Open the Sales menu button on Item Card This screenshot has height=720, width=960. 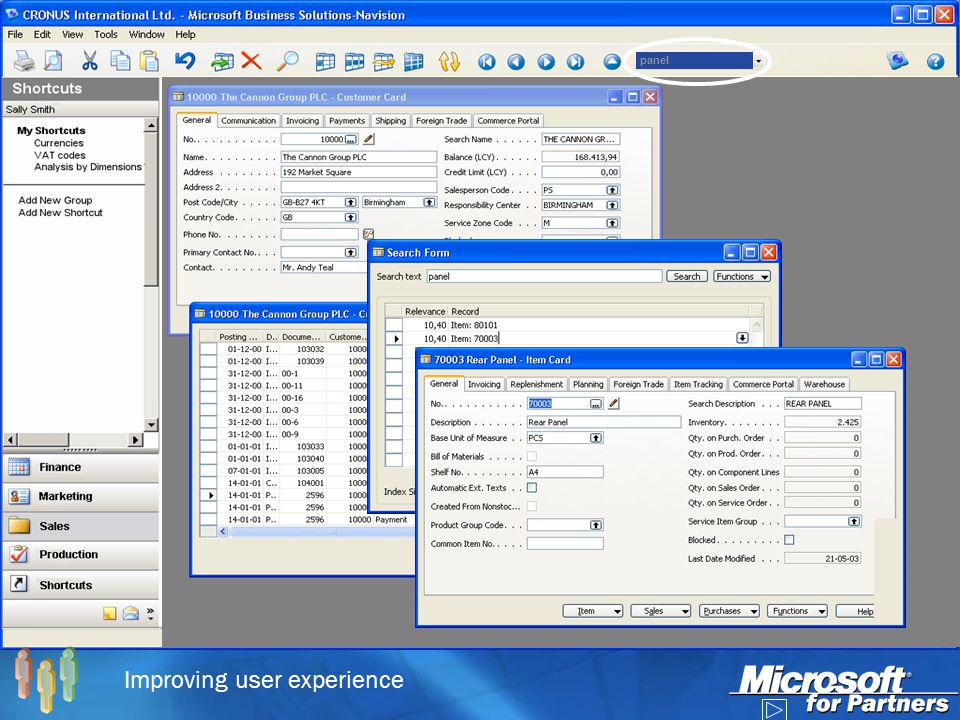click(661, 611)
